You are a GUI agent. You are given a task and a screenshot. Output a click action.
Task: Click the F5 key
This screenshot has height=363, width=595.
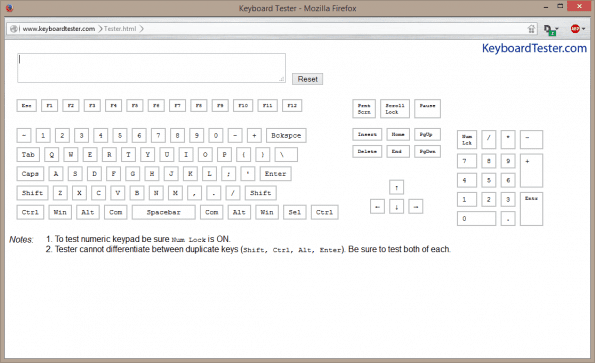point(135,105)
